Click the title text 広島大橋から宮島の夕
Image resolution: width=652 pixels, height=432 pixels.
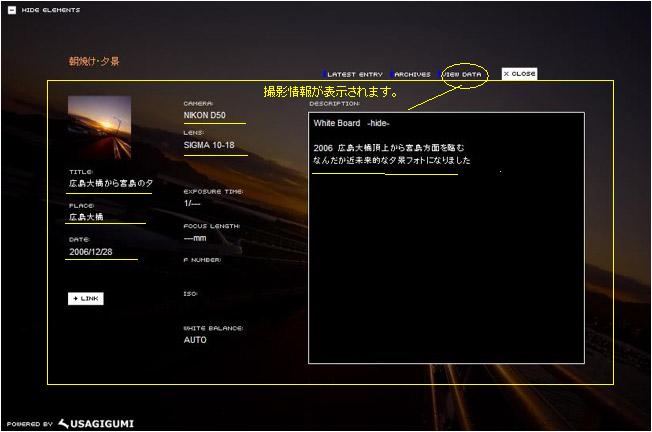(111, 183)
